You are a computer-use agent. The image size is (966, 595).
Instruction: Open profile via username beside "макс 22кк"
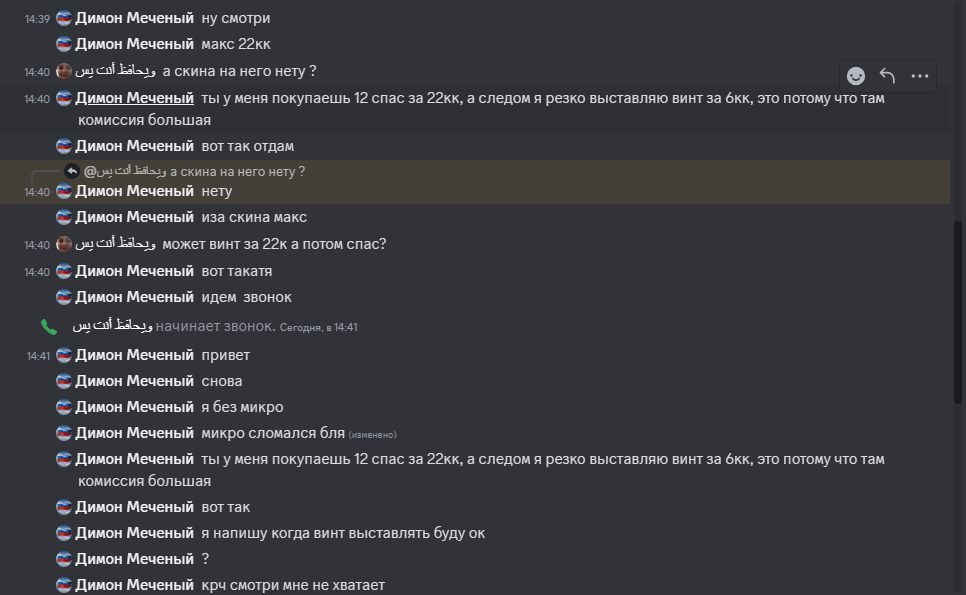coord(134,44)
